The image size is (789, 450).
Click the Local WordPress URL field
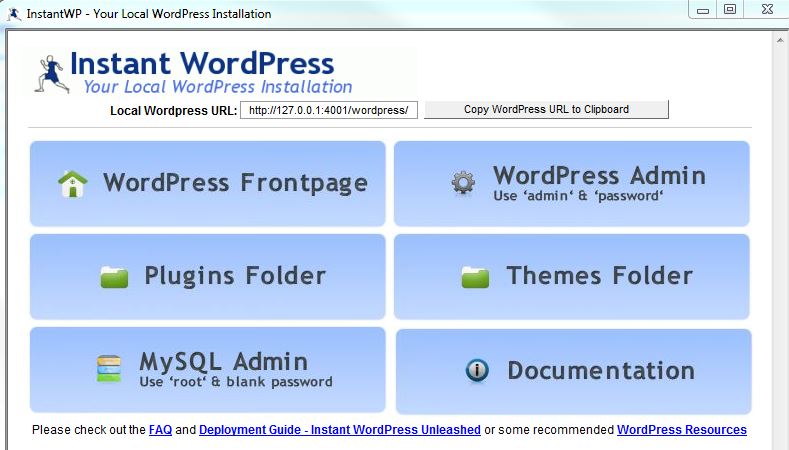(x=329, y=110)
